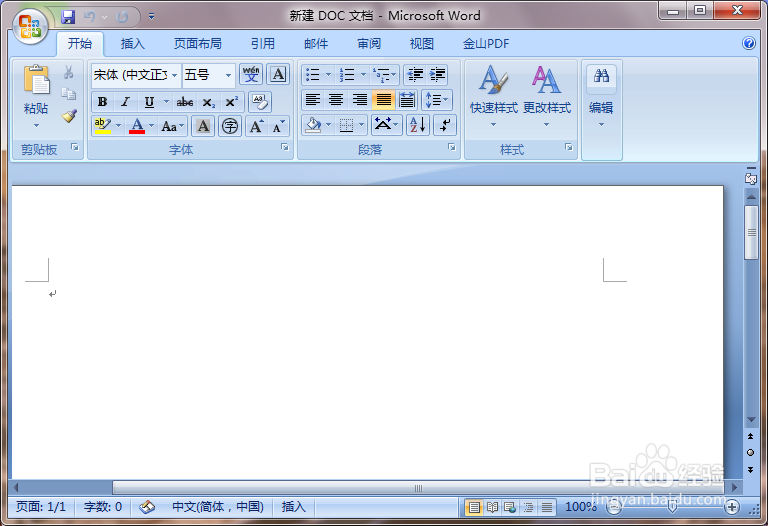Open the 编辑 menu group
The height and width of the screenshot is (526, 768).
coord(601,97)
